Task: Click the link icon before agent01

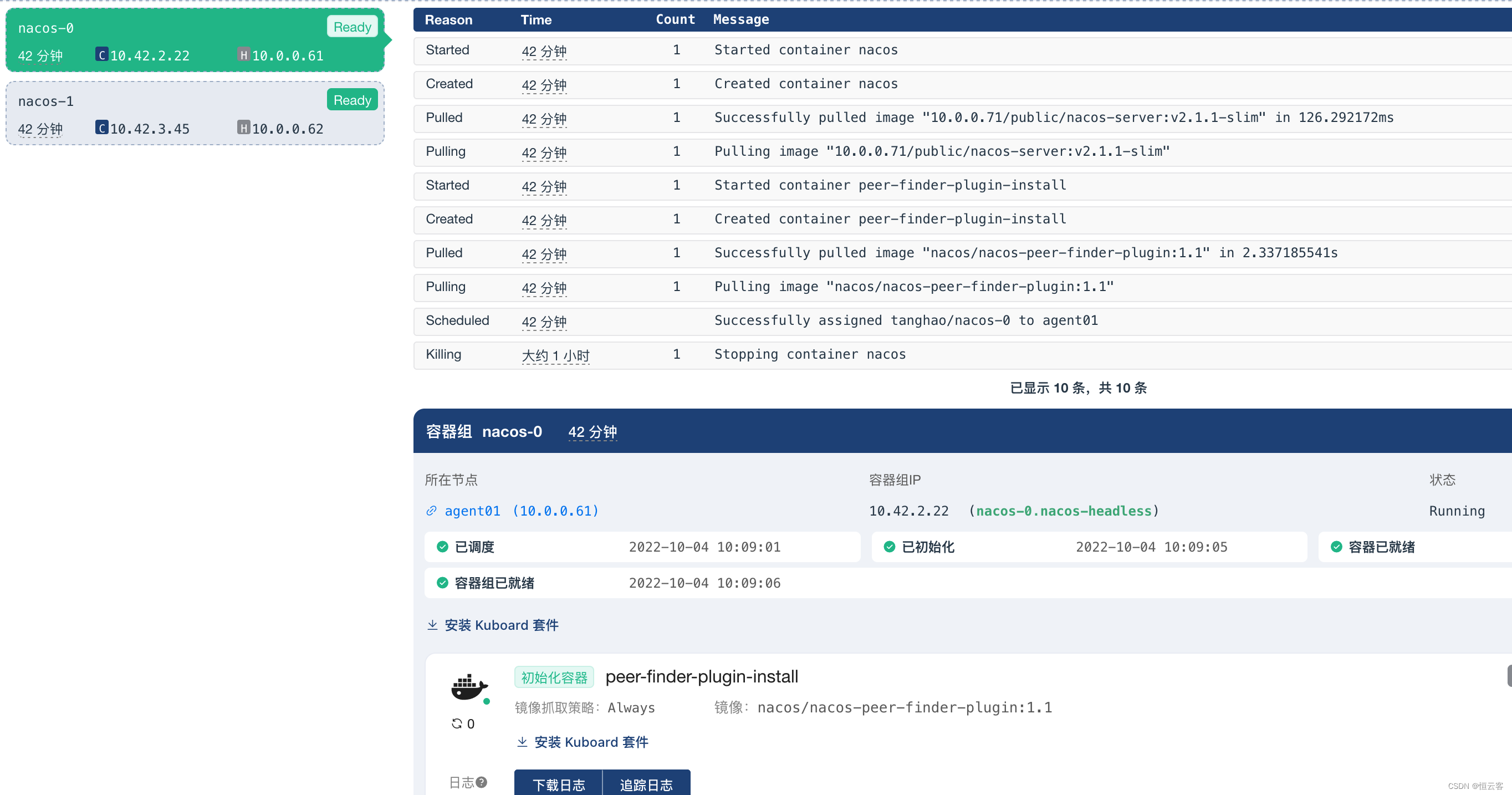Action: (x=431, y=511)
